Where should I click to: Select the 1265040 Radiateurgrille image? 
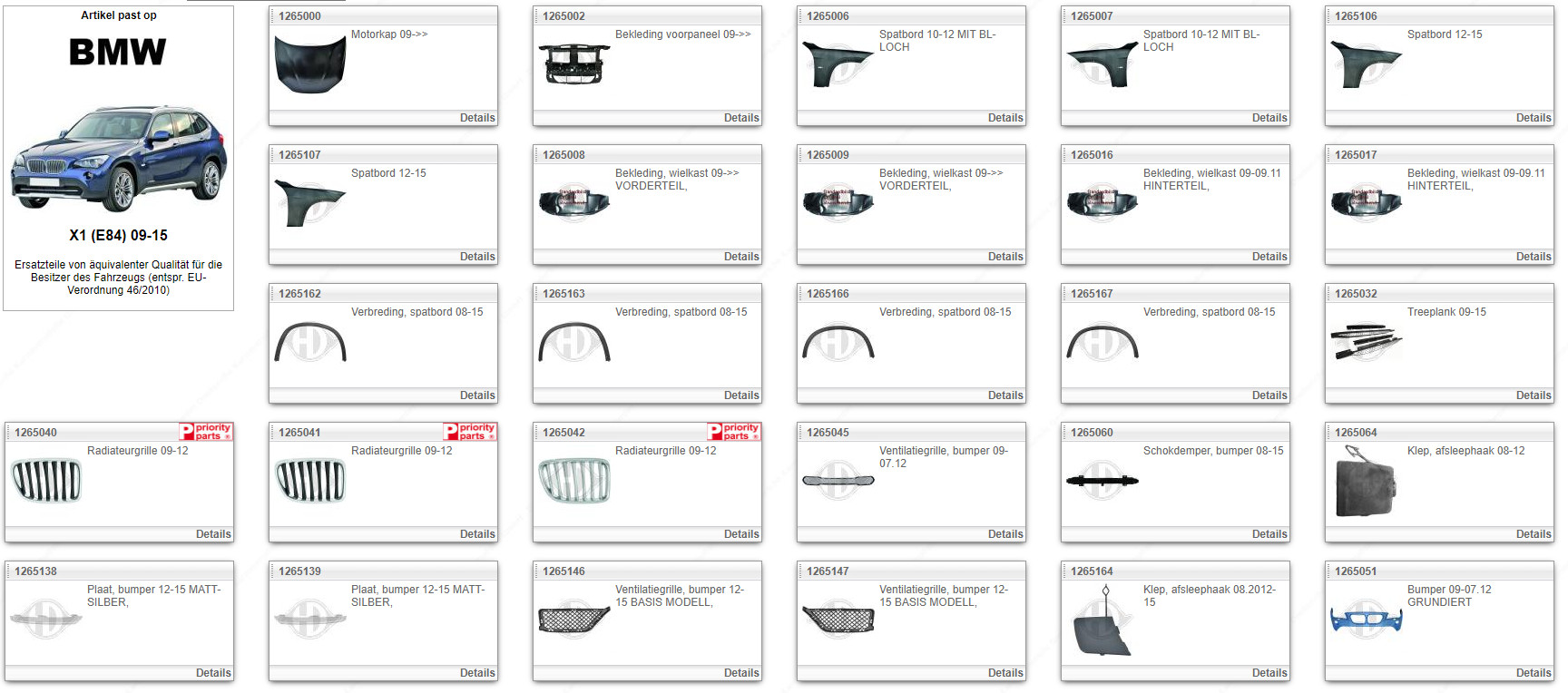point(46,481)
